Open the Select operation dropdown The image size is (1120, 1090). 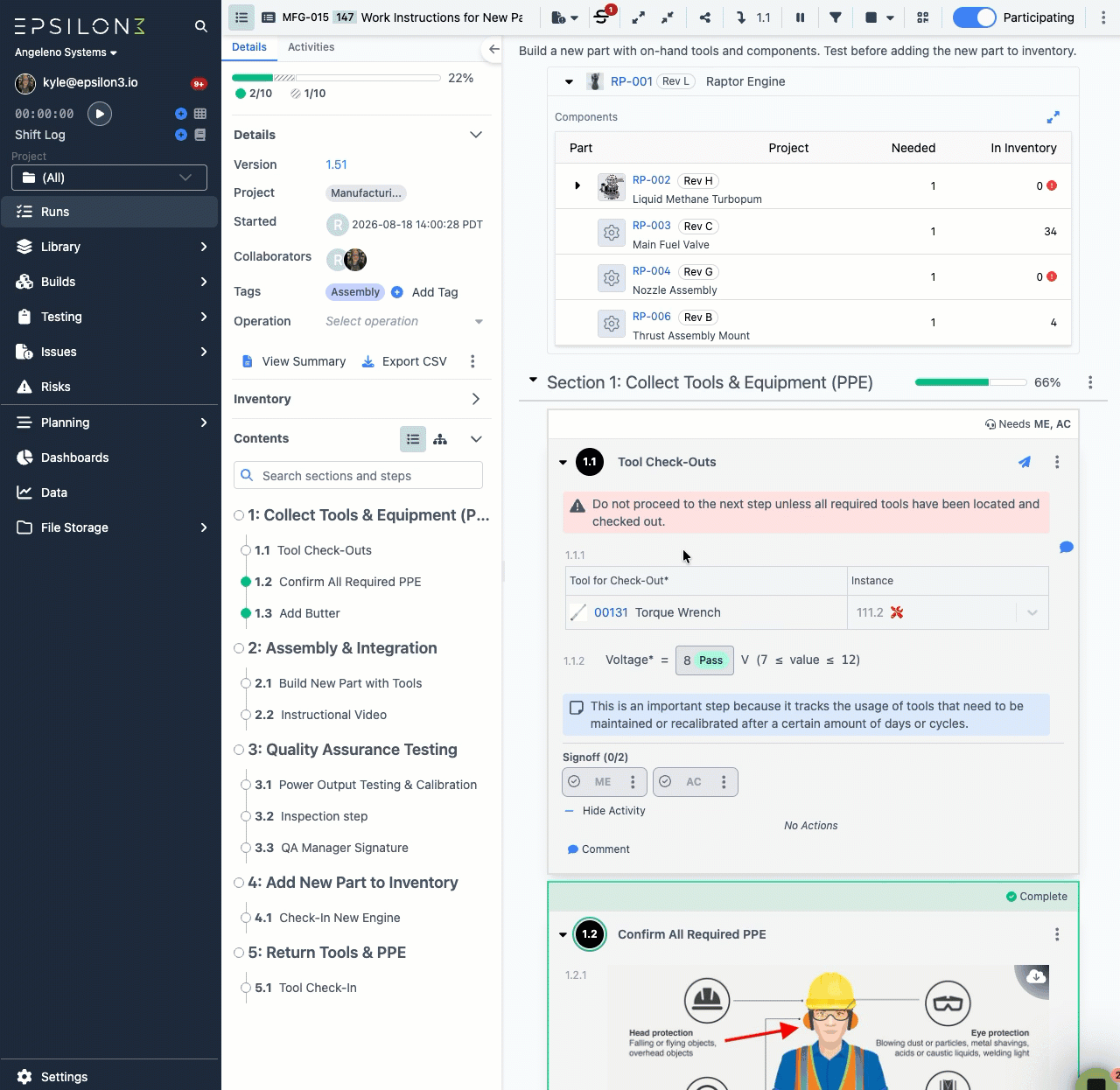(404, 322)
